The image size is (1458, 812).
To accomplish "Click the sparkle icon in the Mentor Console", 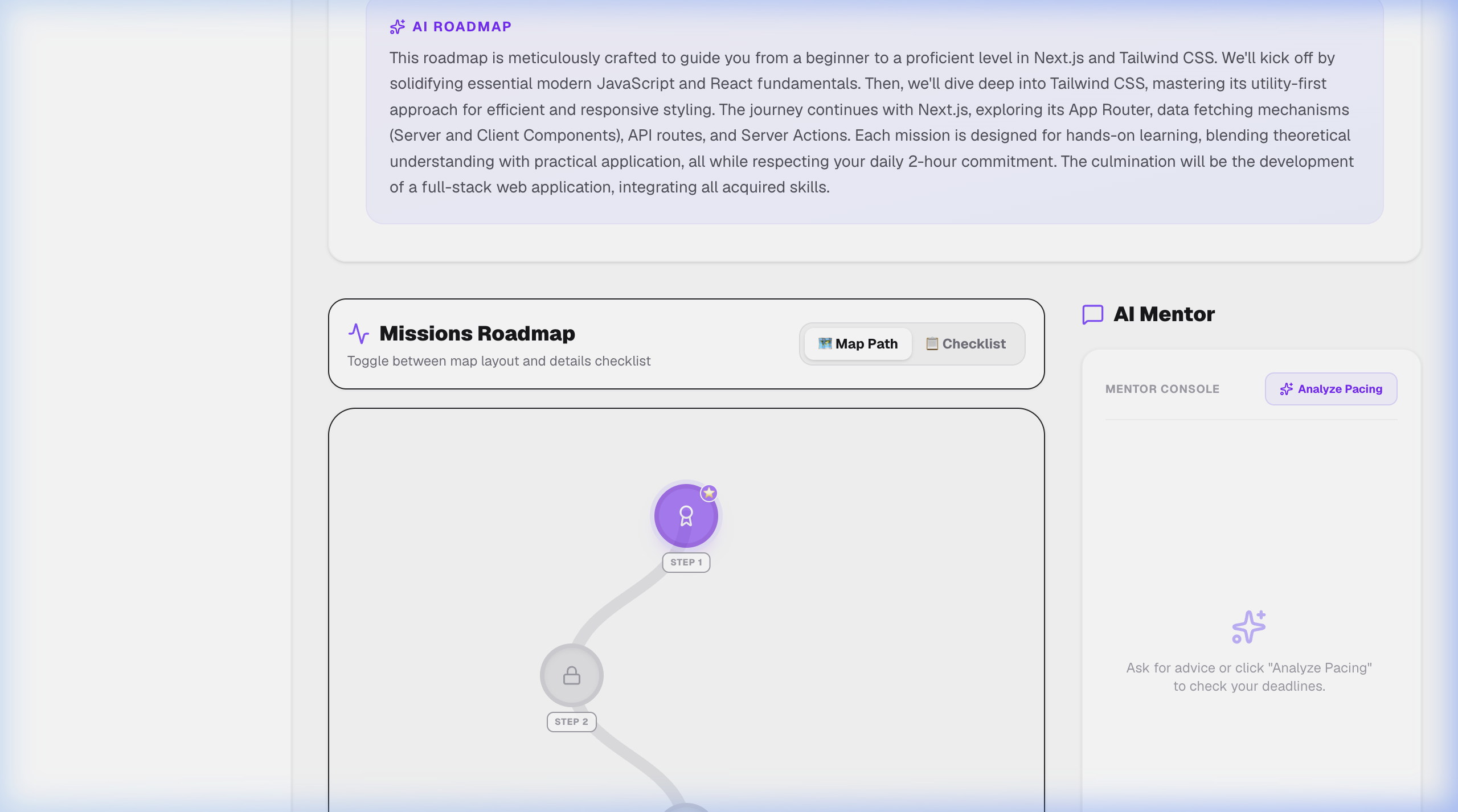I will [x=1248, y=627].
